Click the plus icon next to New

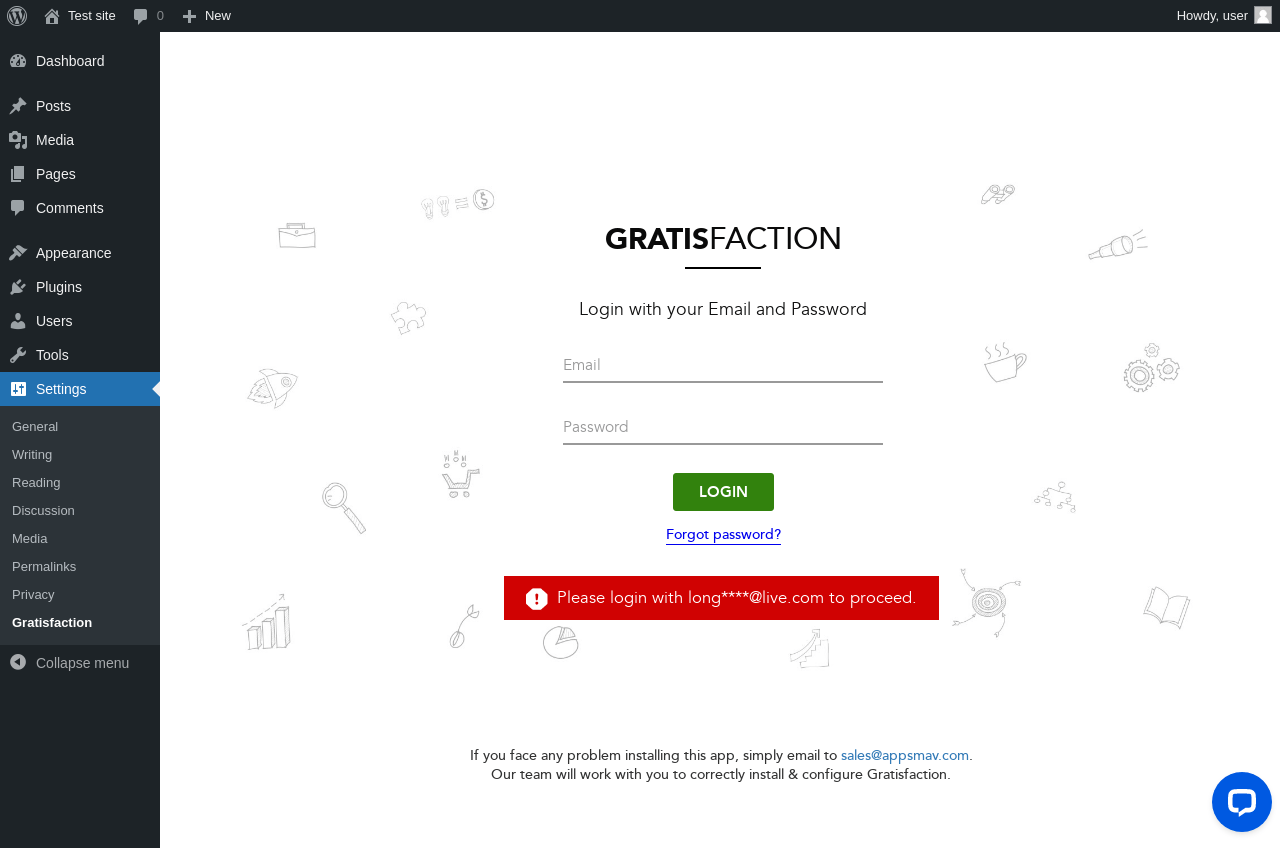pos(189,16)
